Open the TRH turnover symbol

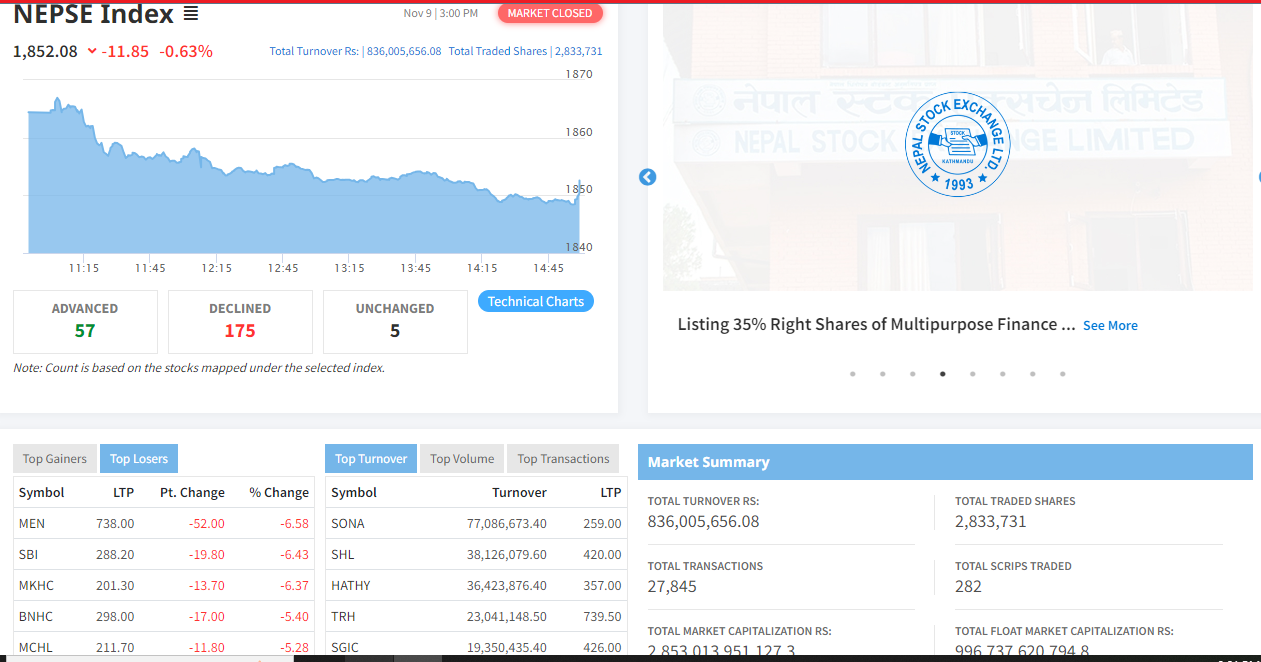343,616
